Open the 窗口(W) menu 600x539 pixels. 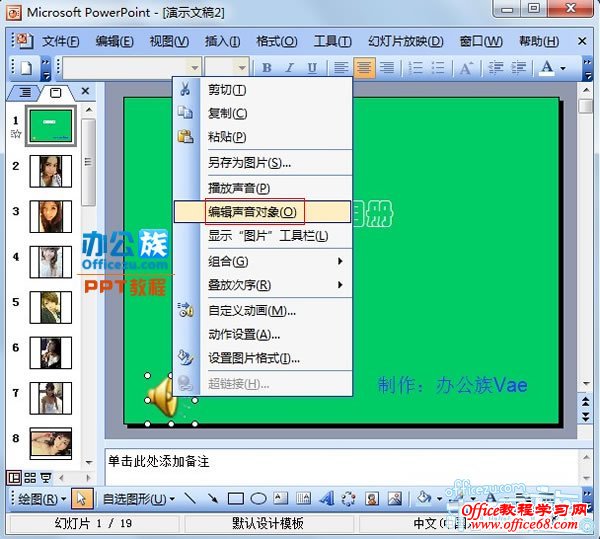coord(481,41)
